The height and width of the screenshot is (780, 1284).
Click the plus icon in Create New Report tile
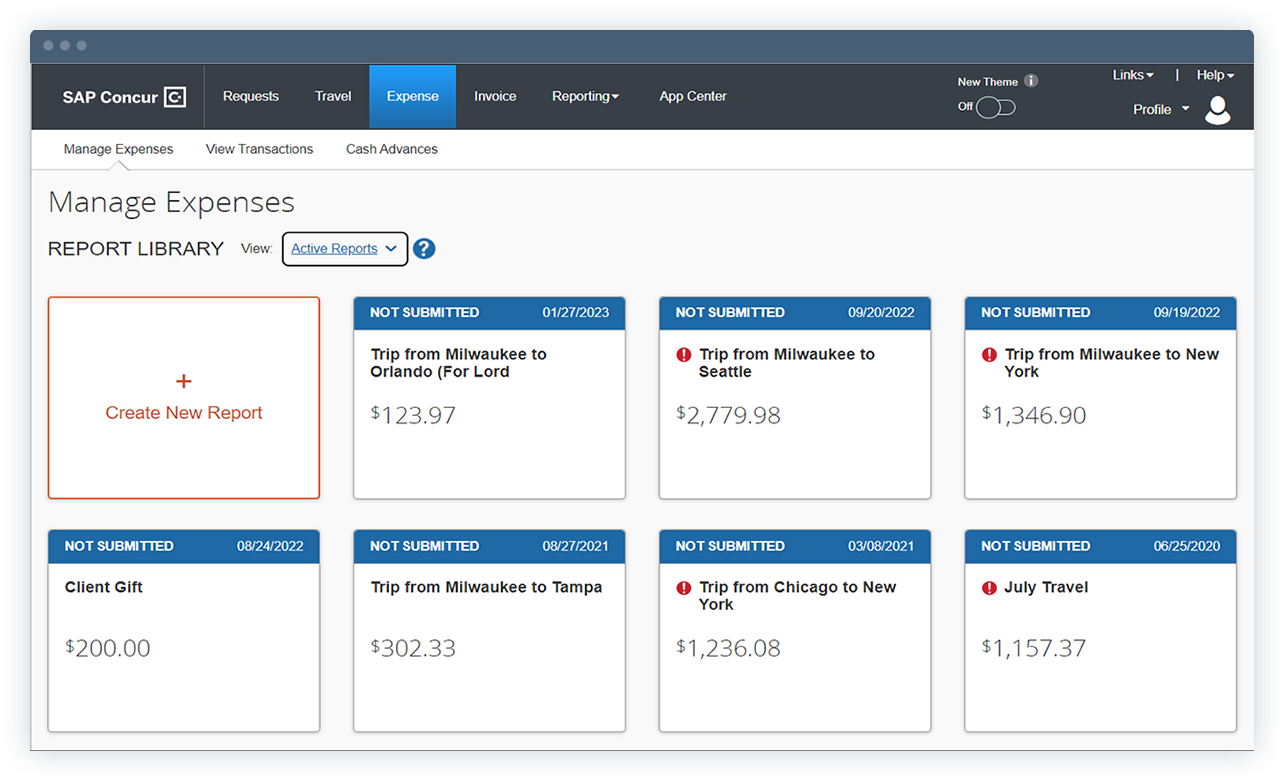[x=184, y=381]
